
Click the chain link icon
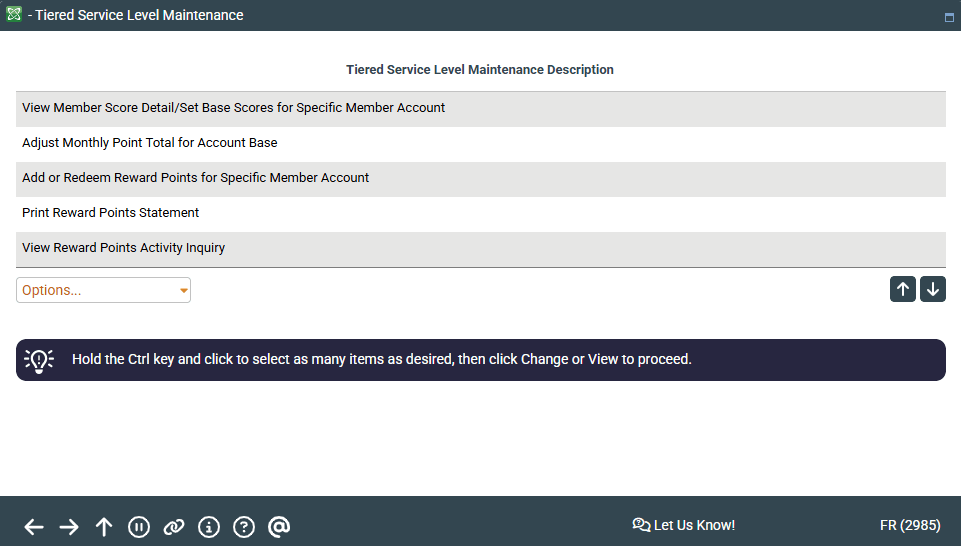[x=174, y=527]
